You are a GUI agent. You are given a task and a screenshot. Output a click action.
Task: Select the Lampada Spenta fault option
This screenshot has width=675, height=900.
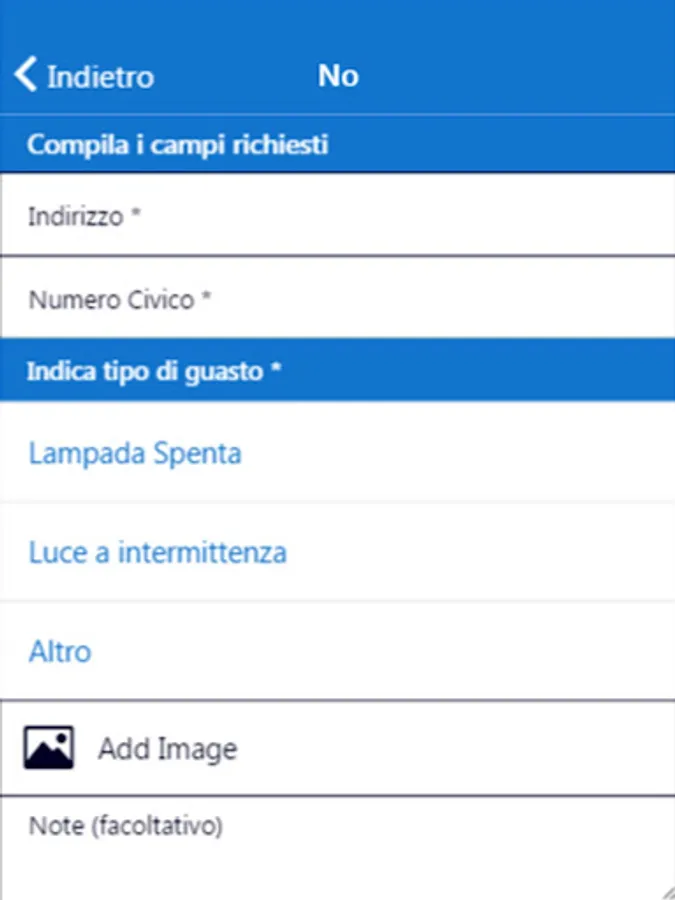pos(135,454)
